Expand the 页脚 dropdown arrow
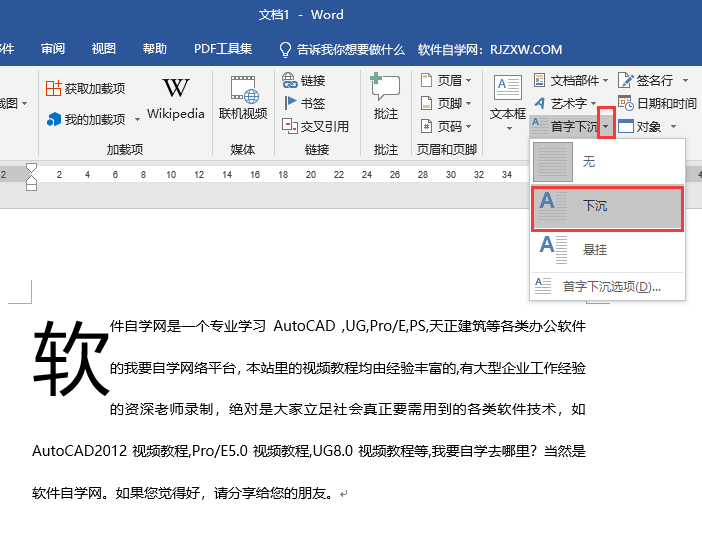 [468, 103]
